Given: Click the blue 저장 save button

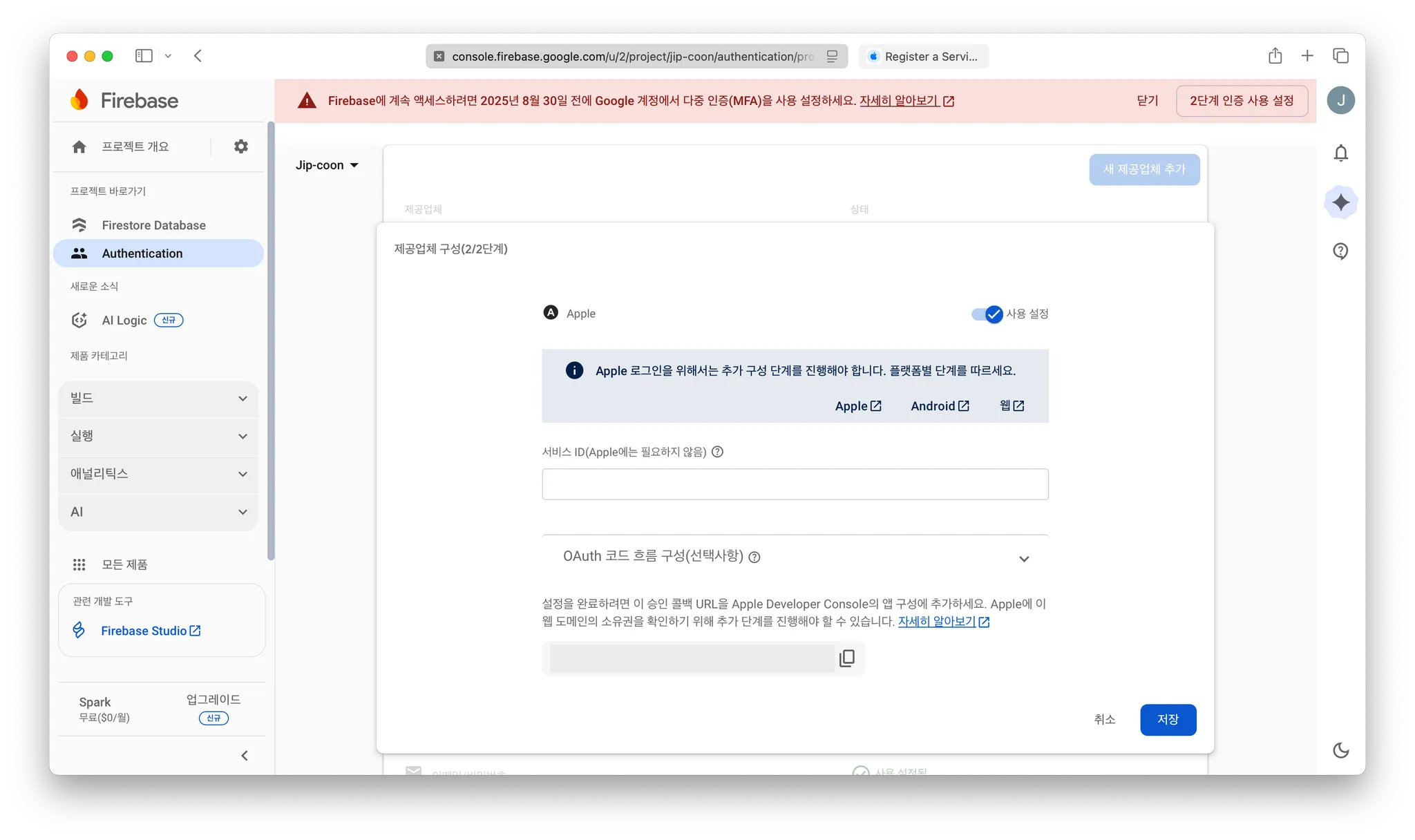Looking at the screenshot, I should click(1168, 720).
